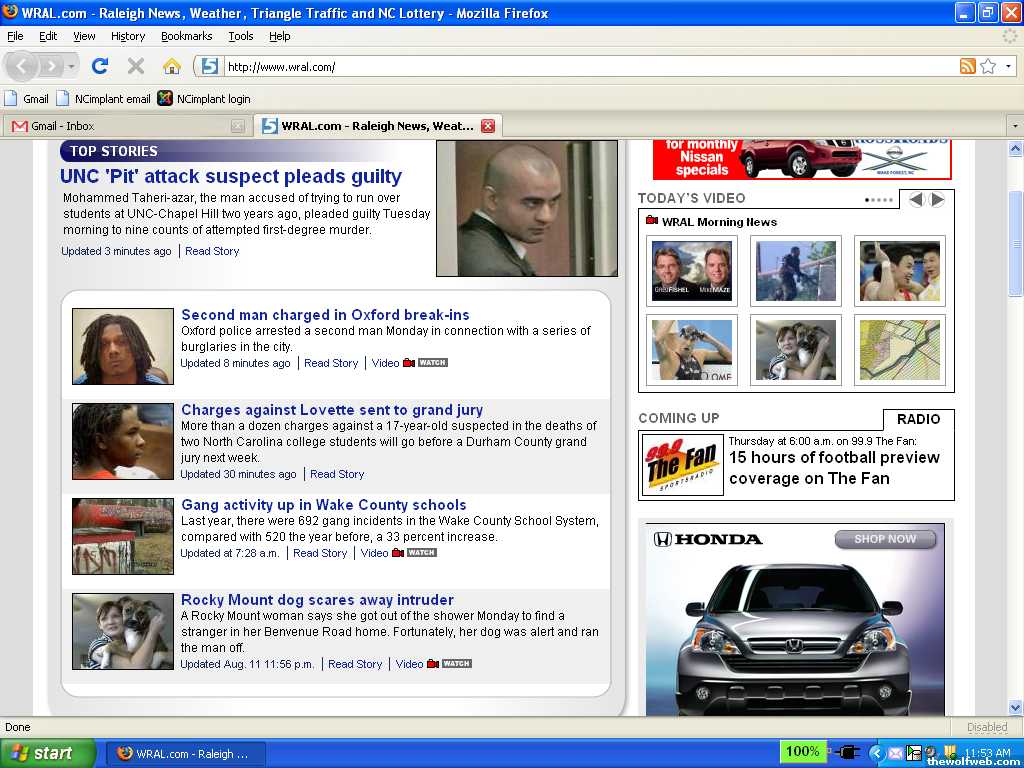The width and height of the screenshot is (1024, 768).
Task: Click the red camera icon beside WRAL Morning News
Action: click(x=652, y=221)
